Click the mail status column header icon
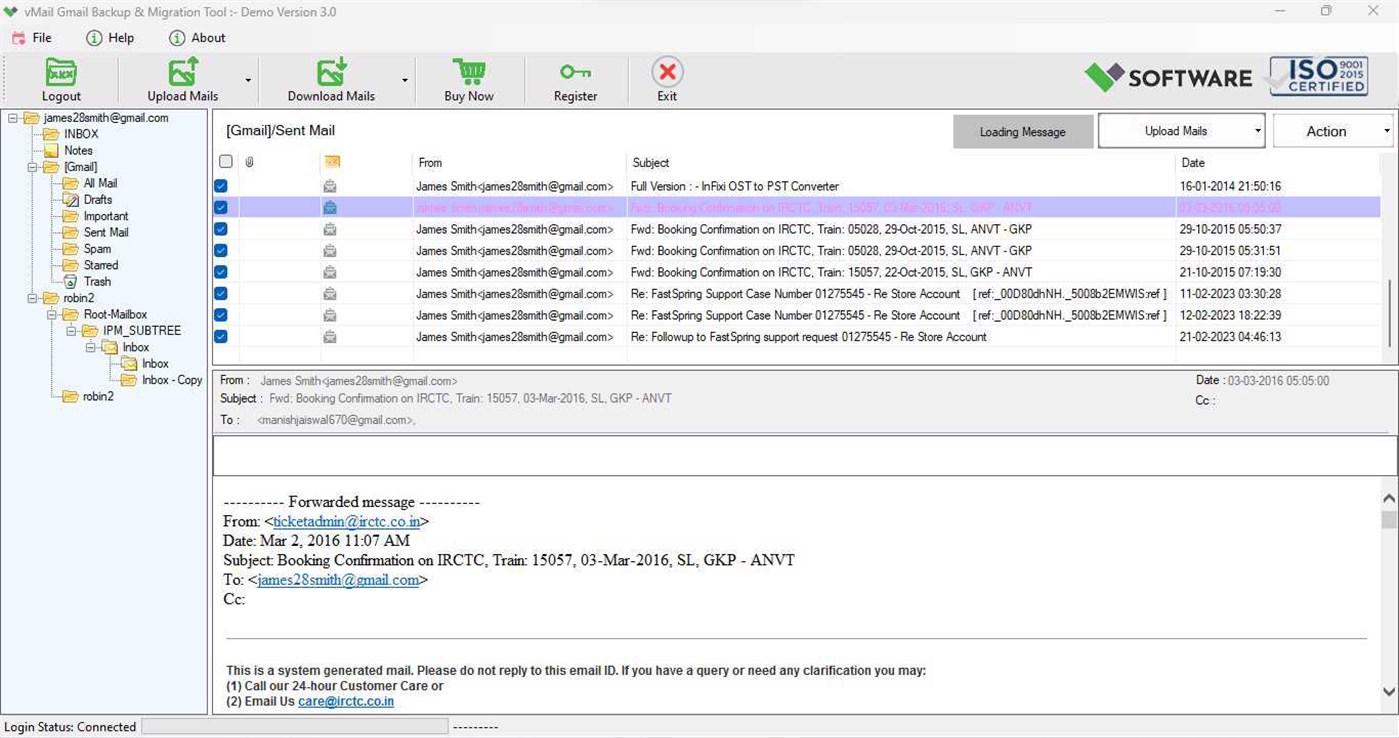The image size is (1399, 738). coord(332,162)
